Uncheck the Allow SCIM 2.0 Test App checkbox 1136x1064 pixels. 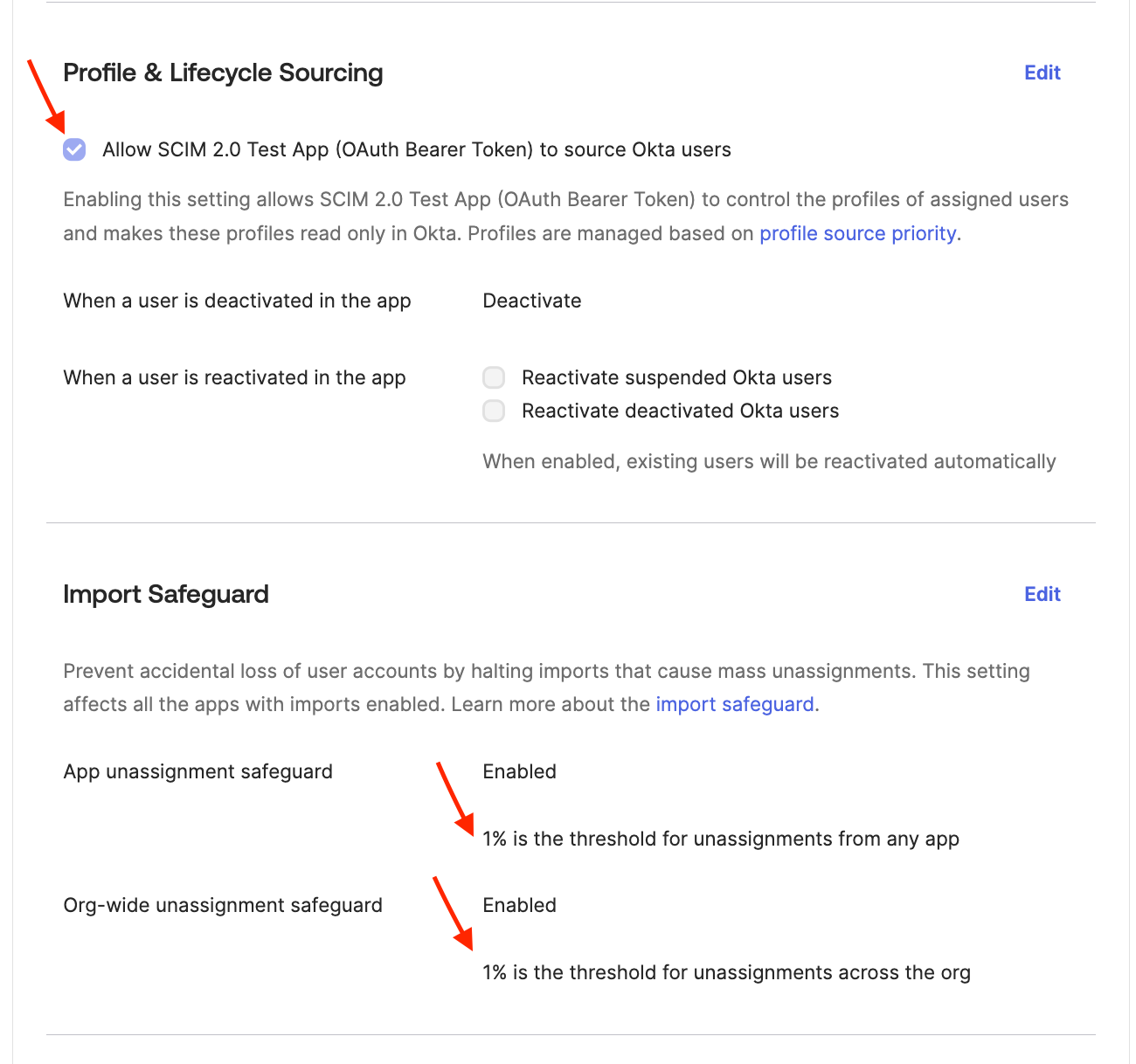click(x=74, y=149)
